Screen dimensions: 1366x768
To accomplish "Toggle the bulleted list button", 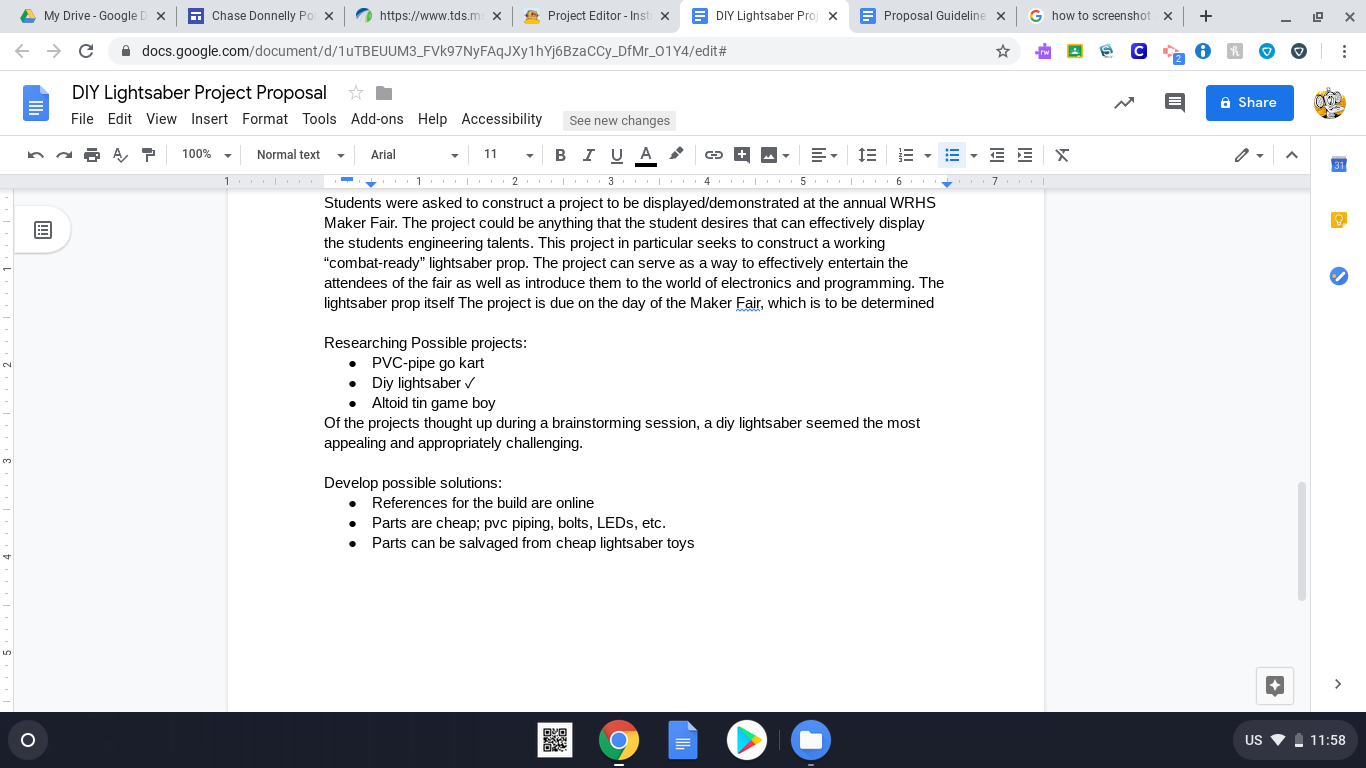I will point(952,155).
